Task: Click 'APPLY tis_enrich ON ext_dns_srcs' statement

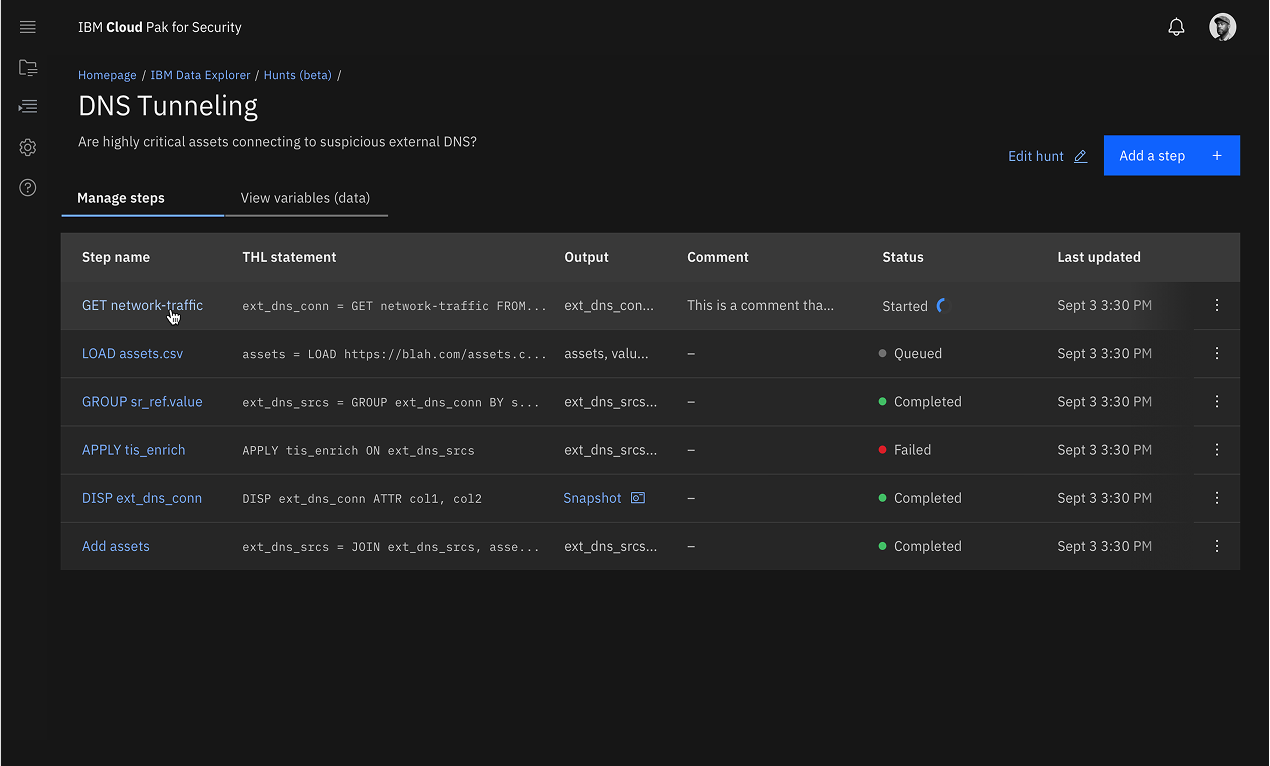Action: point(358,450)
